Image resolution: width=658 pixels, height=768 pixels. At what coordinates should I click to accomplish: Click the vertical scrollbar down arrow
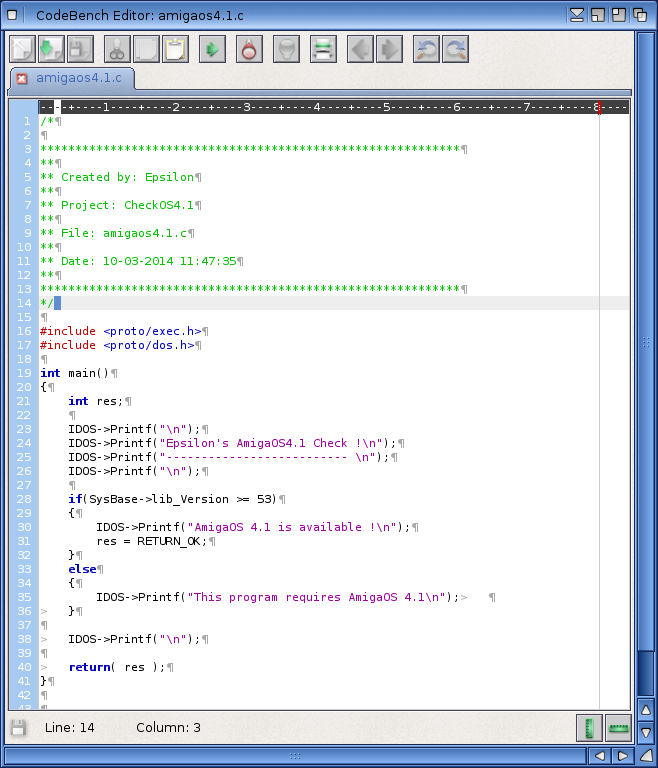[x=646, y=732]
